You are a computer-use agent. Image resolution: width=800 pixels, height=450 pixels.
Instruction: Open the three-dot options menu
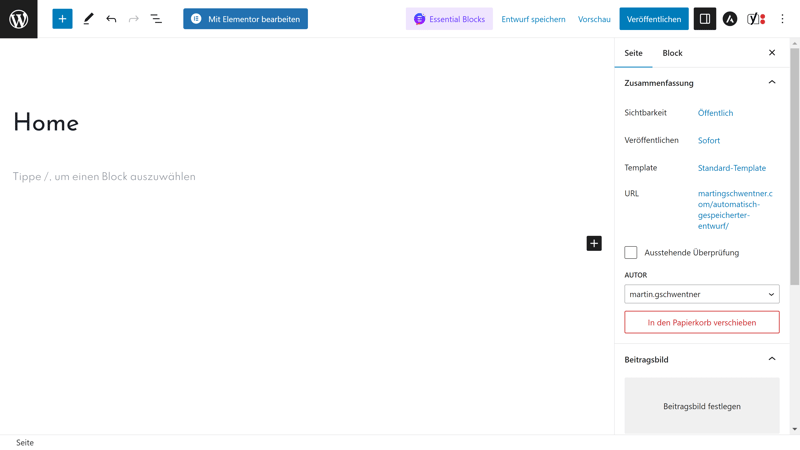click(x=782, y=19)
